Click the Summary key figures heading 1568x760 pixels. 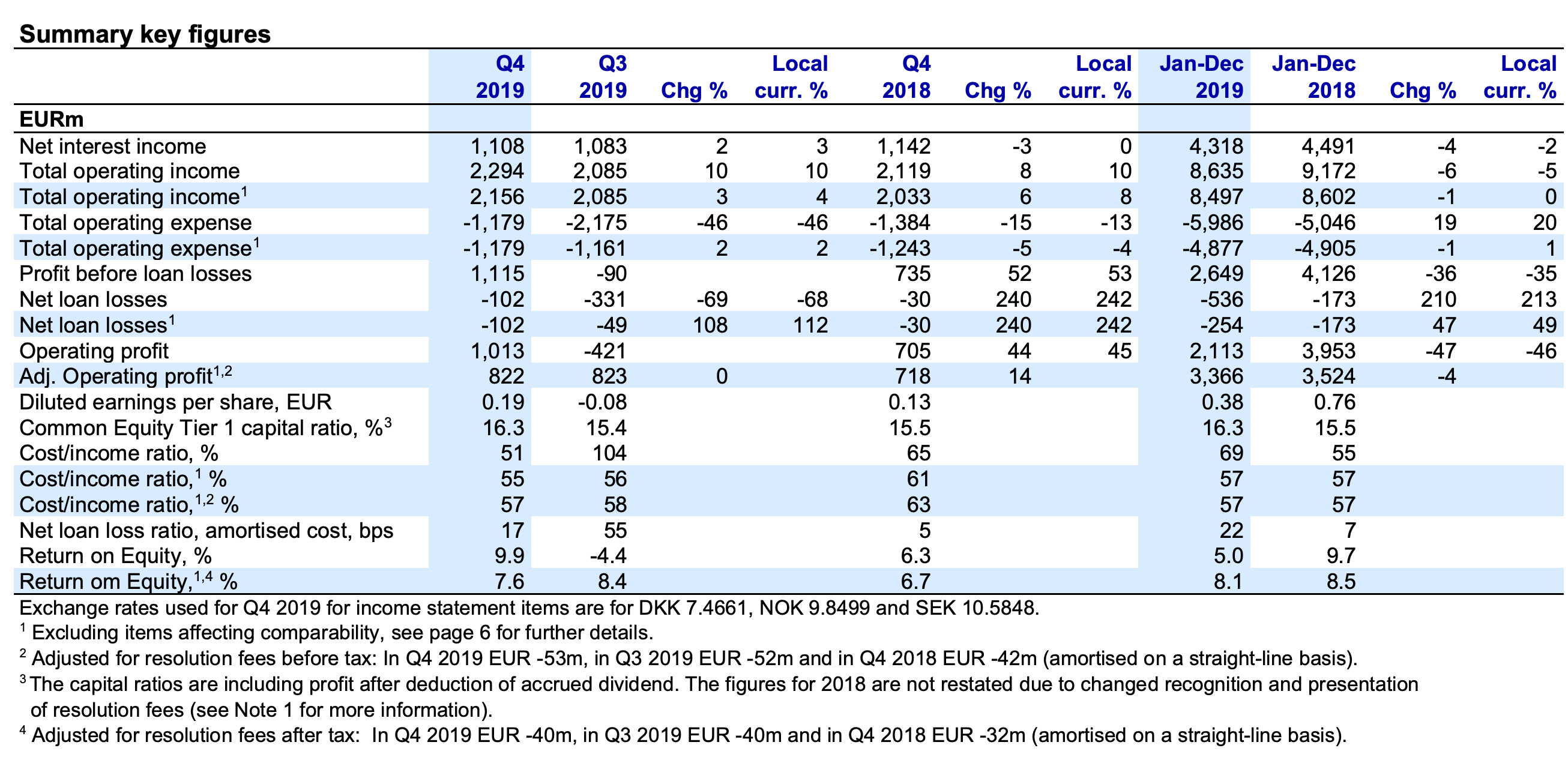tap(145, 34)
